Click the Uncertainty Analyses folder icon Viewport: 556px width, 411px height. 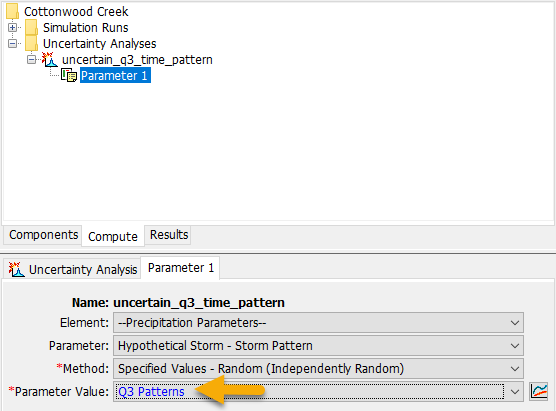point(32,43)
